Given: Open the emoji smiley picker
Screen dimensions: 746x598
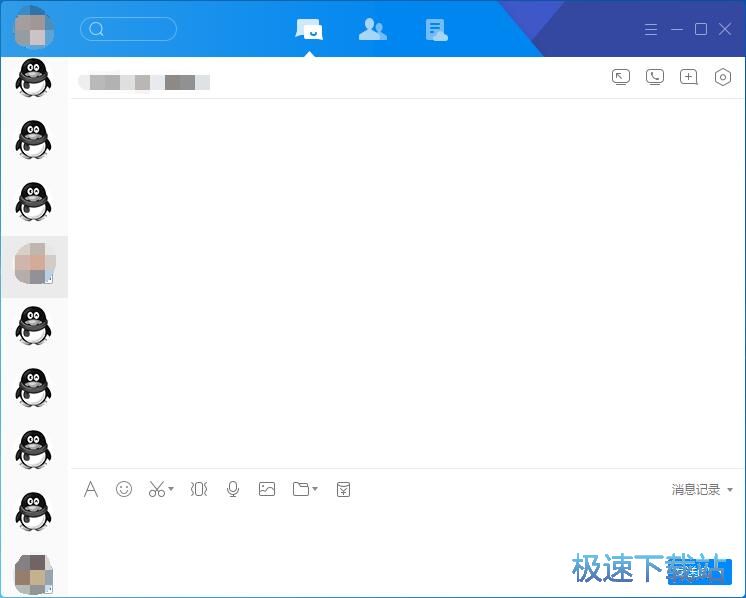Looking at the screenshot, I should (124, 489).
